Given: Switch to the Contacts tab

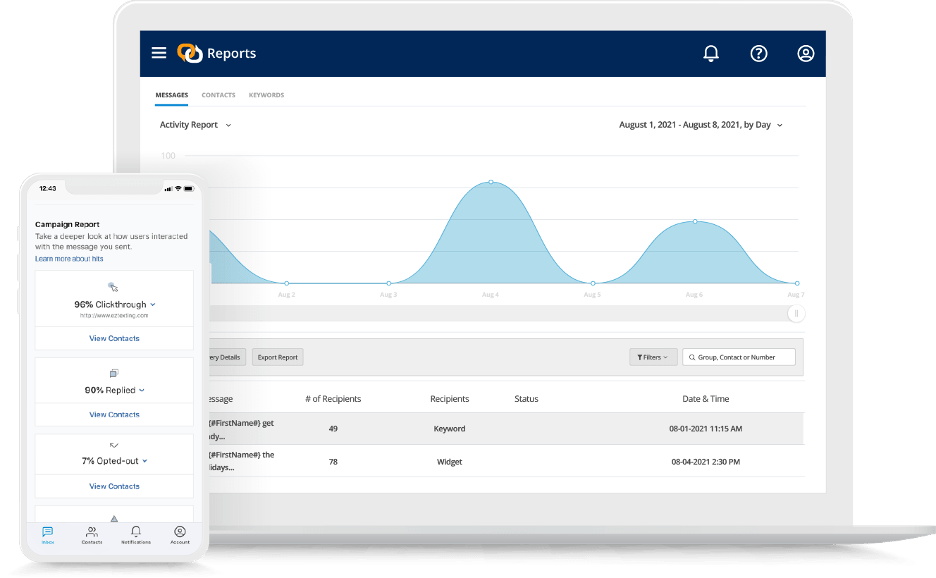Looking at the screenshot, I should [218, 95].
